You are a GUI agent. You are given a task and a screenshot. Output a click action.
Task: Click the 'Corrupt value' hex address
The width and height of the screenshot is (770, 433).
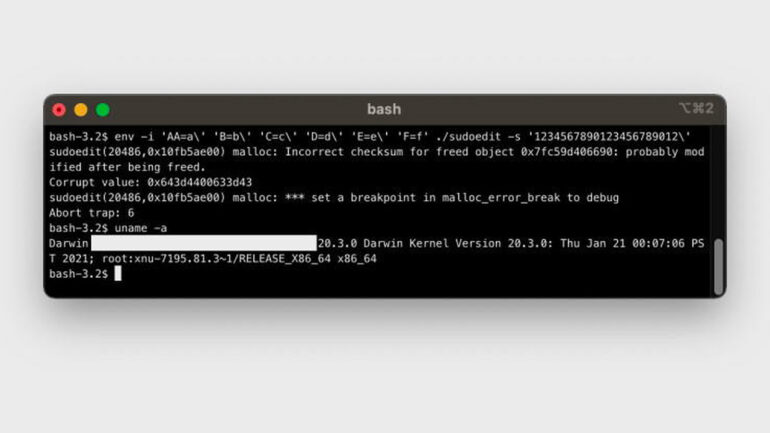[200, 183]
